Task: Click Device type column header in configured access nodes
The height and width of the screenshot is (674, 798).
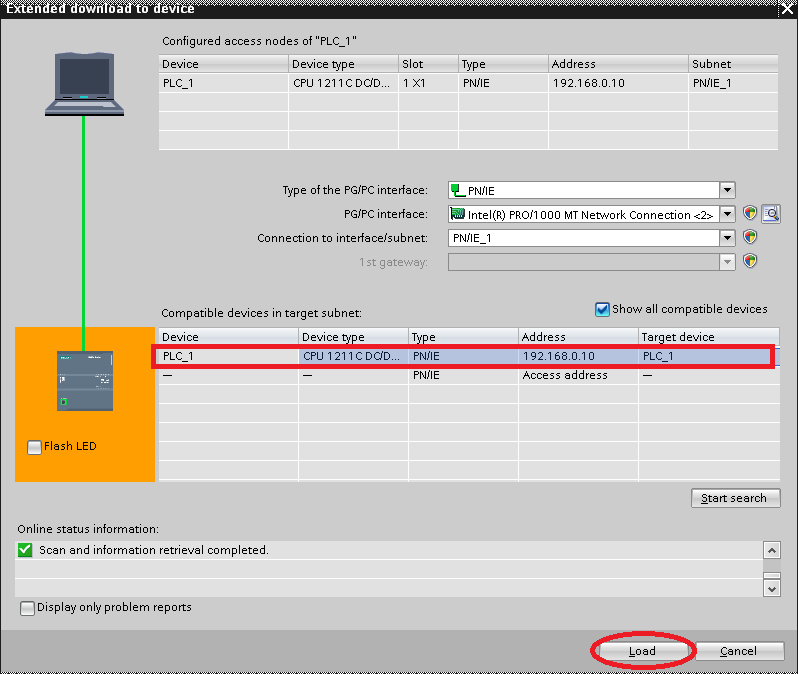Action: (x=342, y=64)
